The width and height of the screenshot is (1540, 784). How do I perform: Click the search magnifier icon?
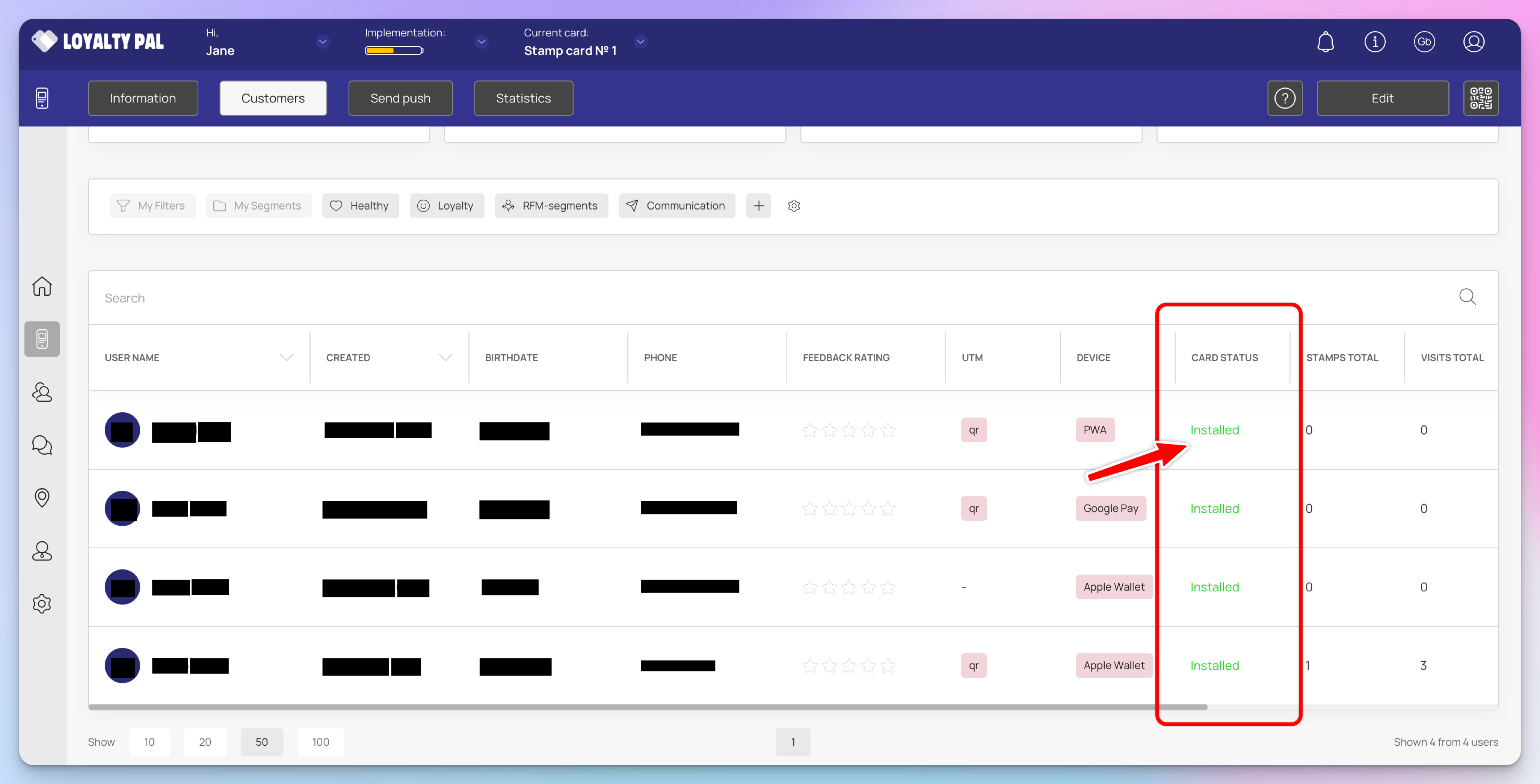click(x=1467, y=297)
